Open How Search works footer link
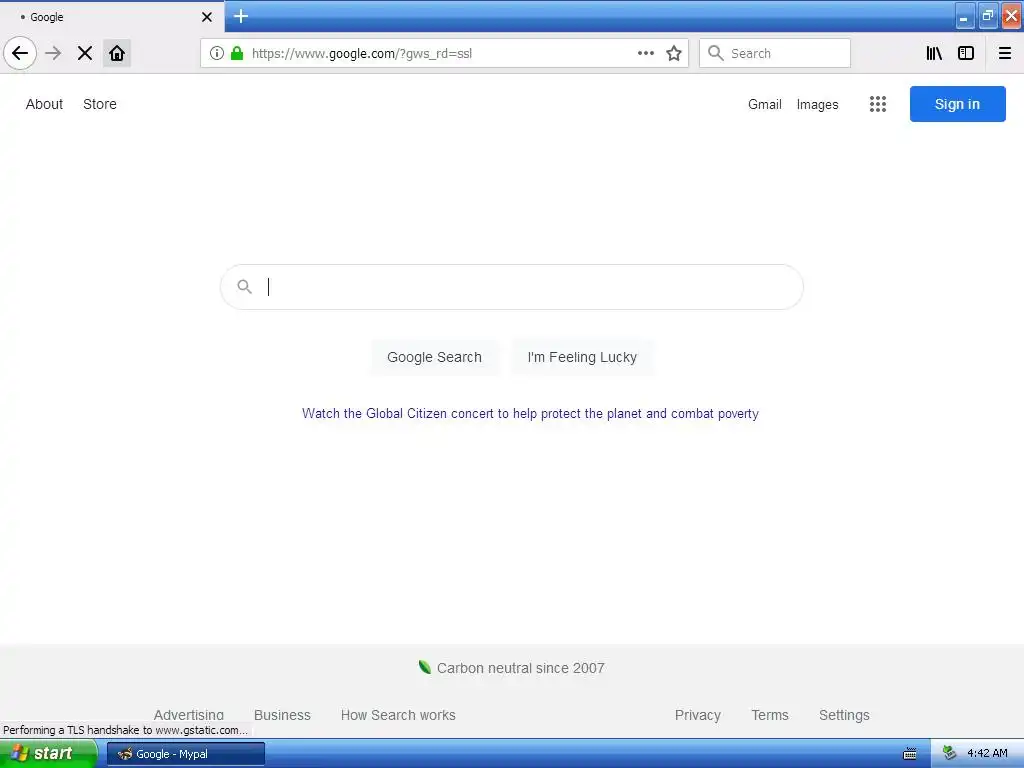Screen dimensions: 1024x768 click(398, 715)
